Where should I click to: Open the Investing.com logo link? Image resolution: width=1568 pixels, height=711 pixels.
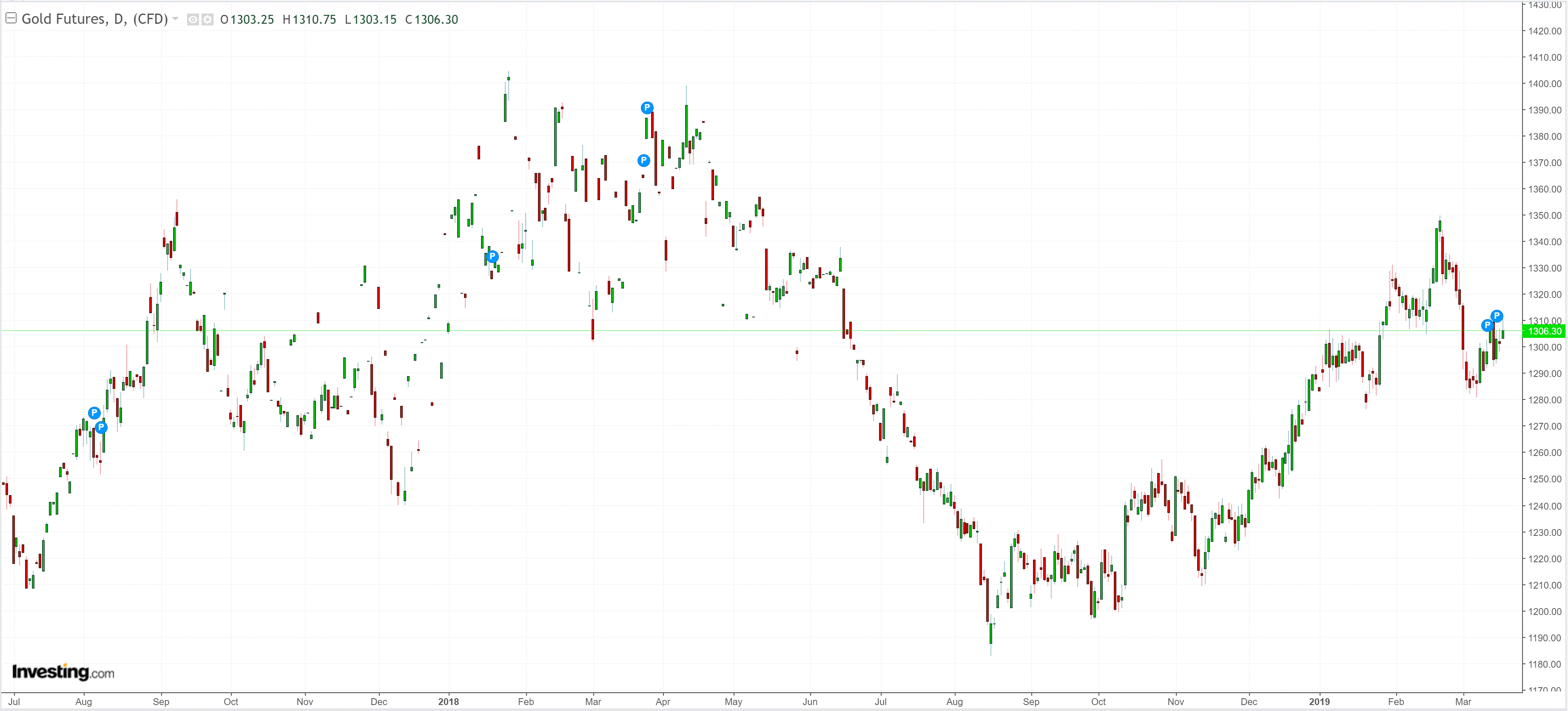click(x=63, y=672)
